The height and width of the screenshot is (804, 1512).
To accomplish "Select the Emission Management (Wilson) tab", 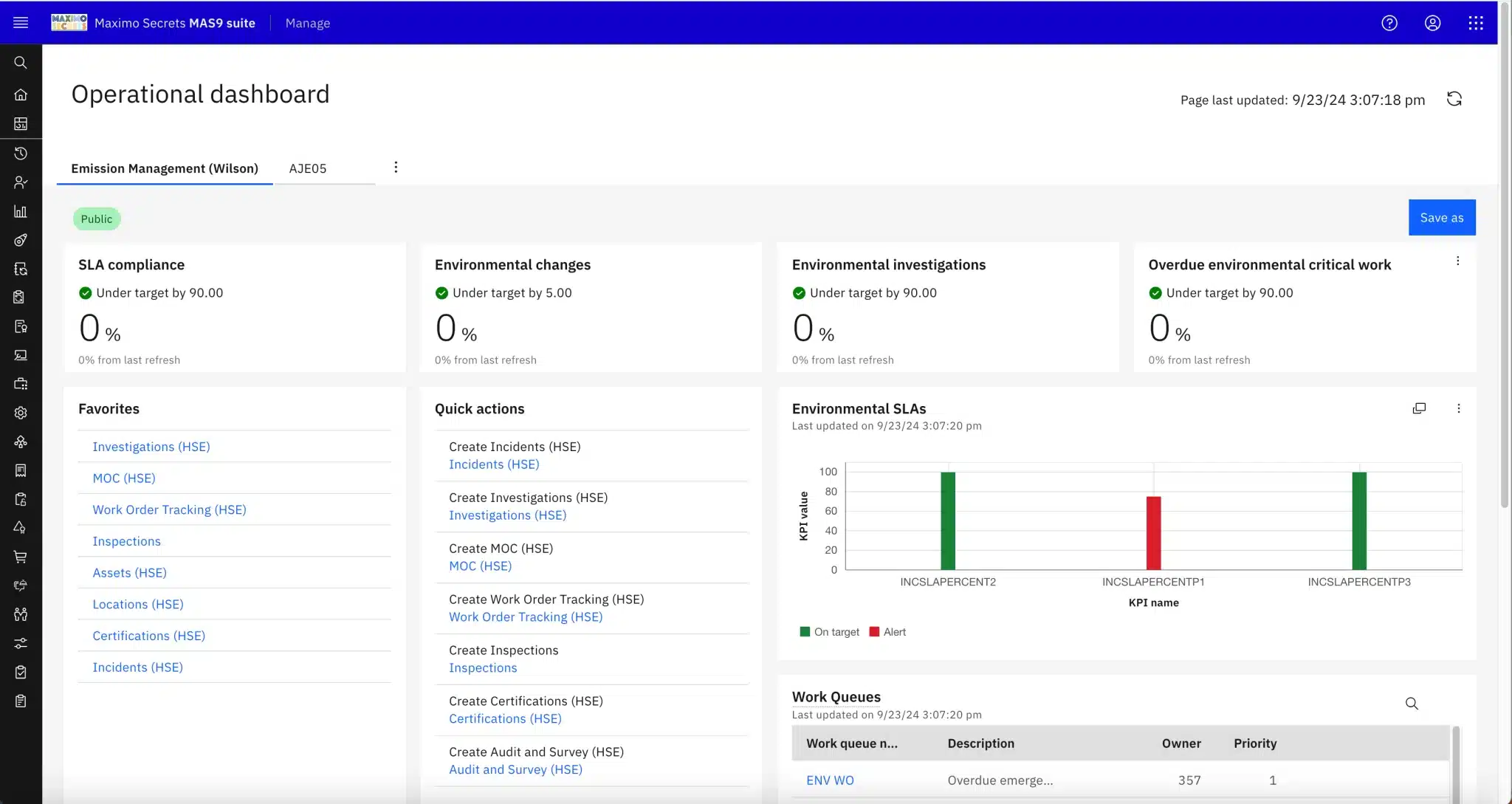I will coord(165,168).
